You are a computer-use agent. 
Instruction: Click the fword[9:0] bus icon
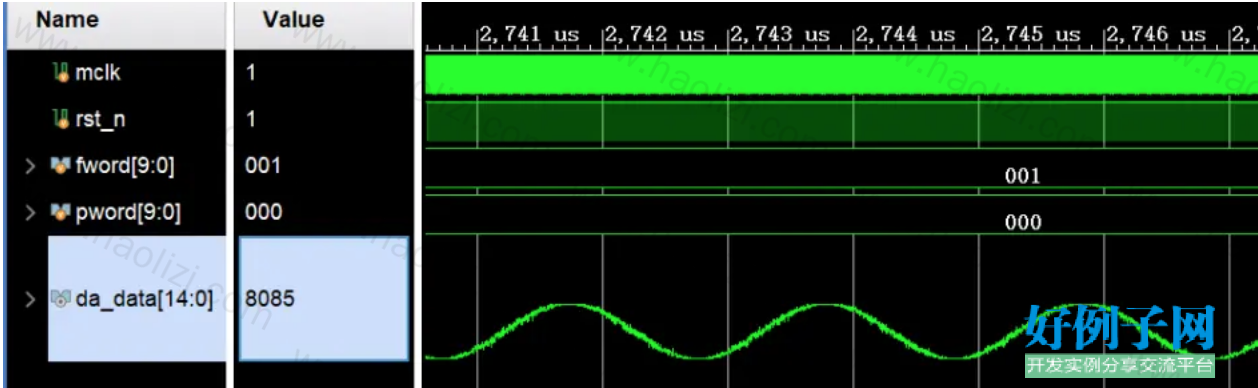tap(61, 166)
